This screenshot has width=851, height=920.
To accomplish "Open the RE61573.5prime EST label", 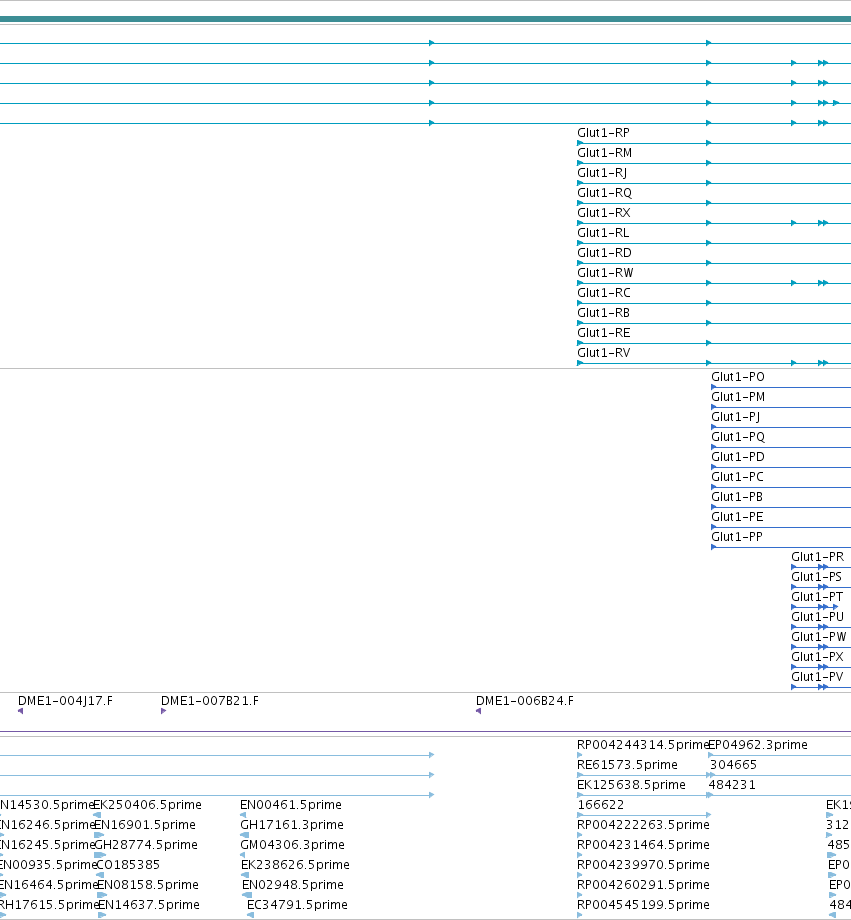I will click(x=627, y=765).
